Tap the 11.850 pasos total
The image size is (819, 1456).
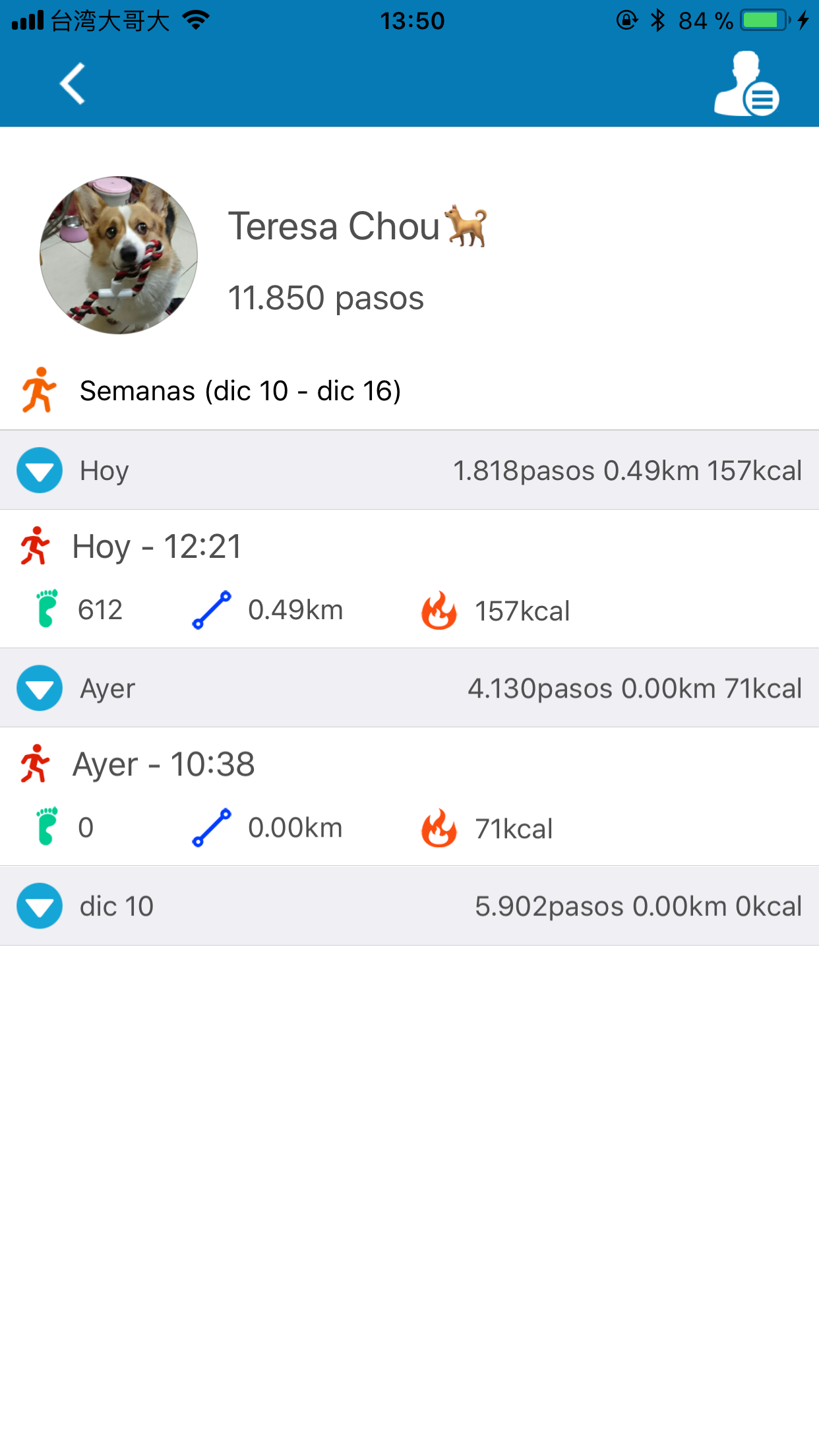click(x=326, y=298)
